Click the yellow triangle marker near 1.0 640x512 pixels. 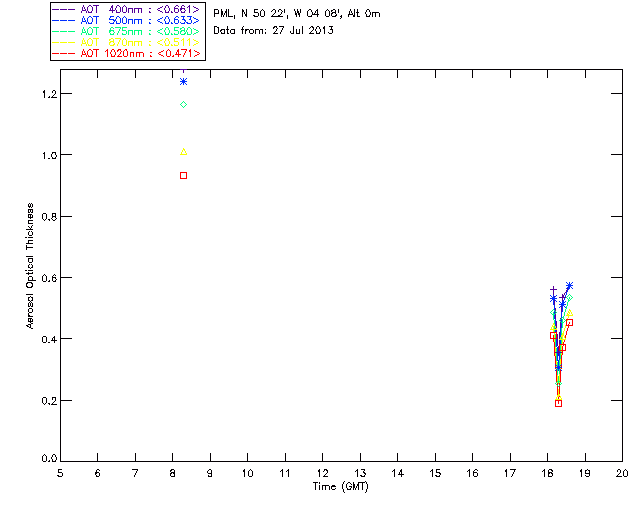(x=183, y=152)
